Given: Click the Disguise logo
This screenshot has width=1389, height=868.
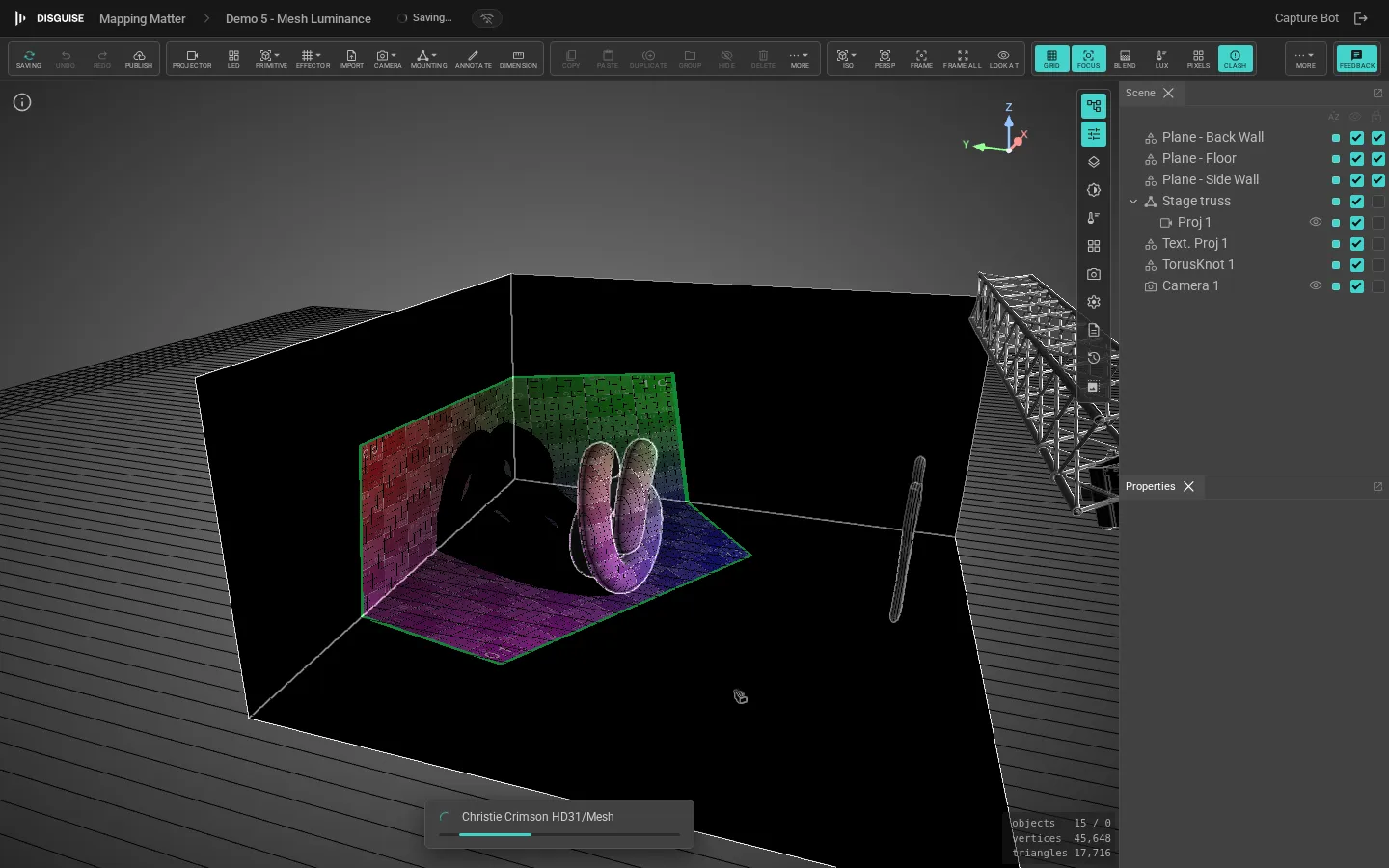Looking at the screenshot, I should pyautogui.click(x=49, y=18).
